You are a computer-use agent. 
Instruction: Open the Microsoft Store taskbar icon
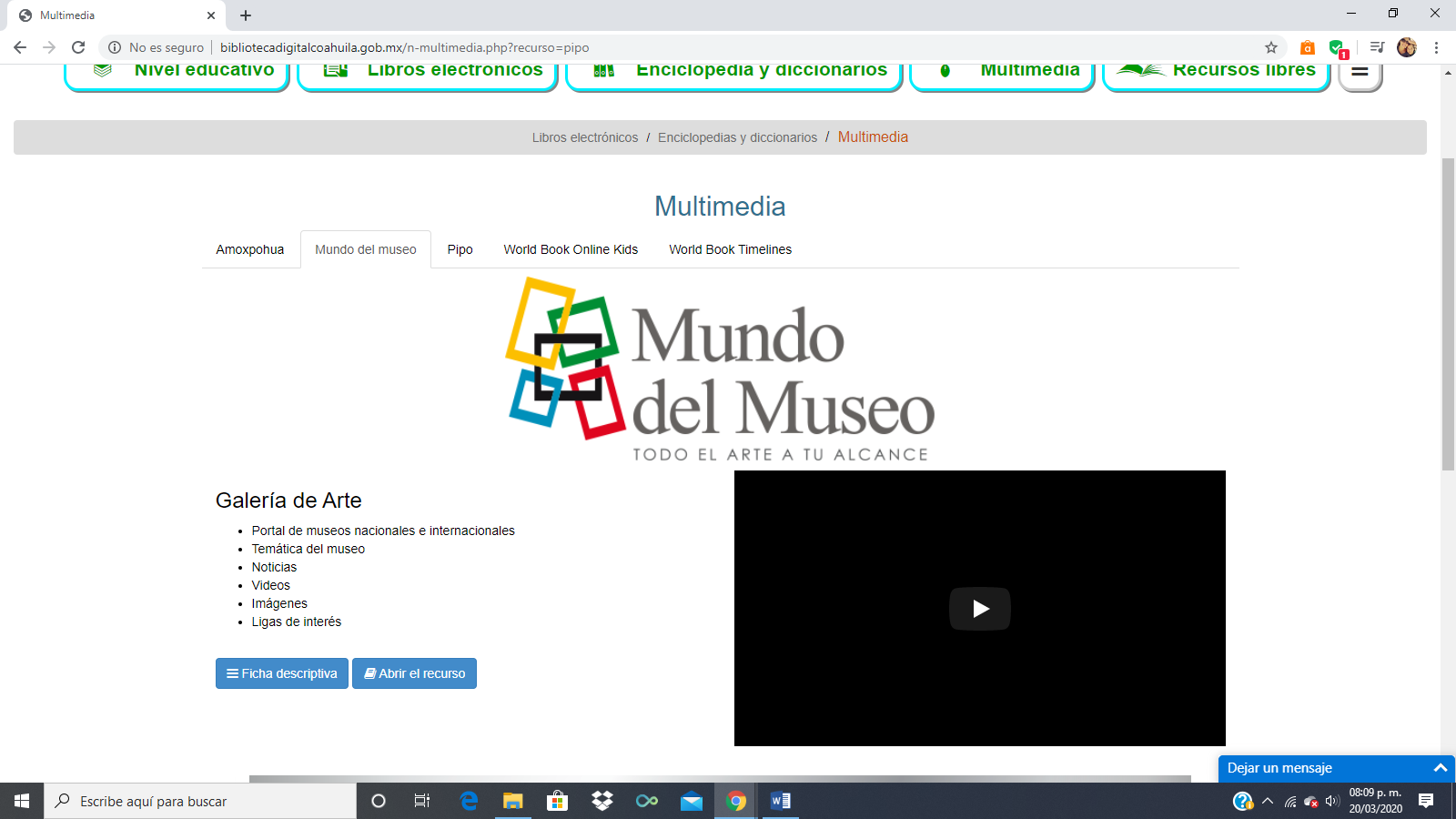point(557,801)
